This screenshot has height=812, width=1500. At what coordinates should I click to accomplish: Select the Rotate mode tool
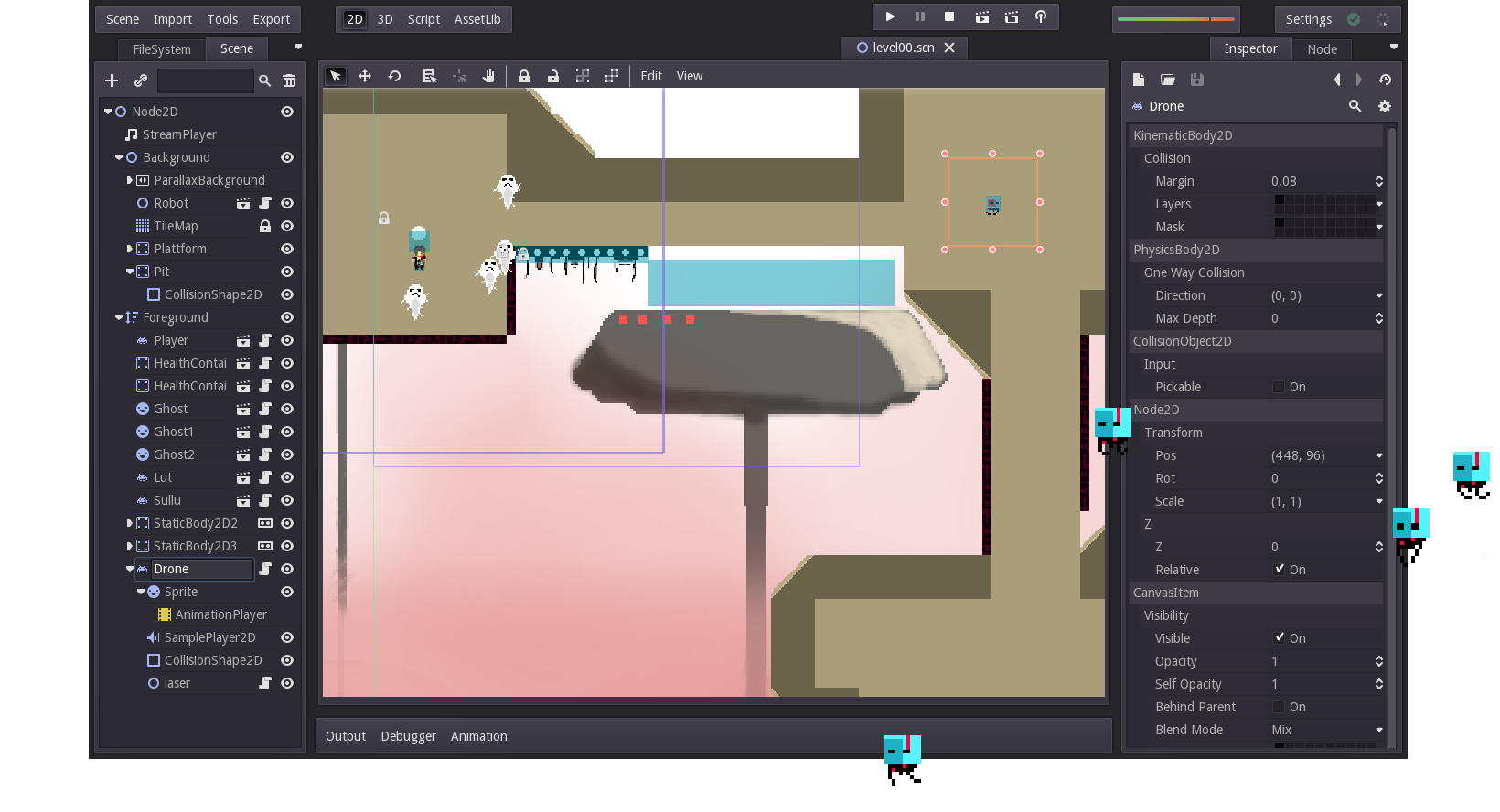(394, 76)
